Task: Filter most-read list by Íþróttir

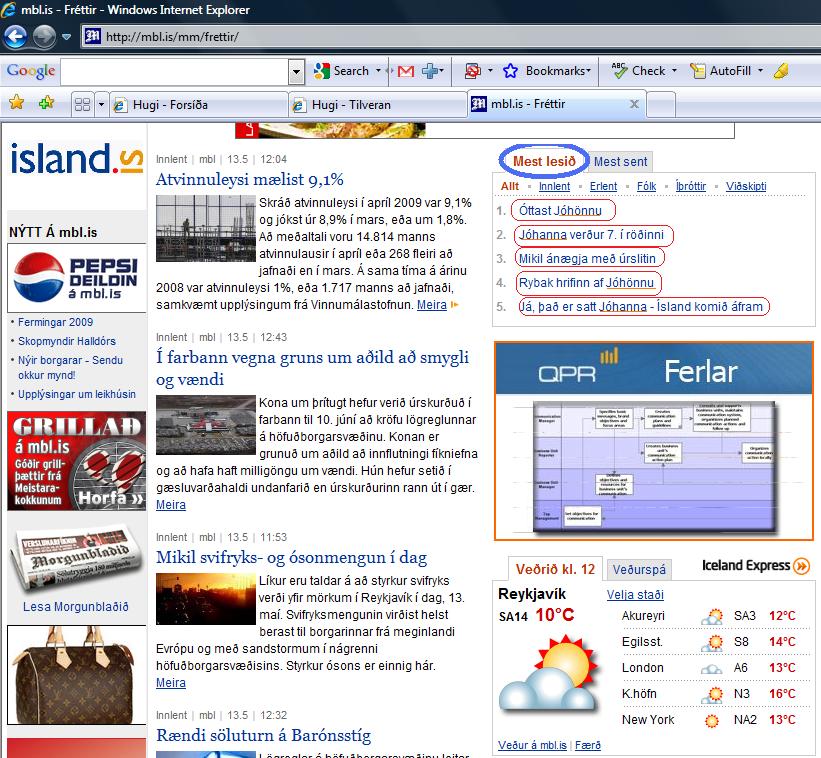Action: (x=691, y=186)
